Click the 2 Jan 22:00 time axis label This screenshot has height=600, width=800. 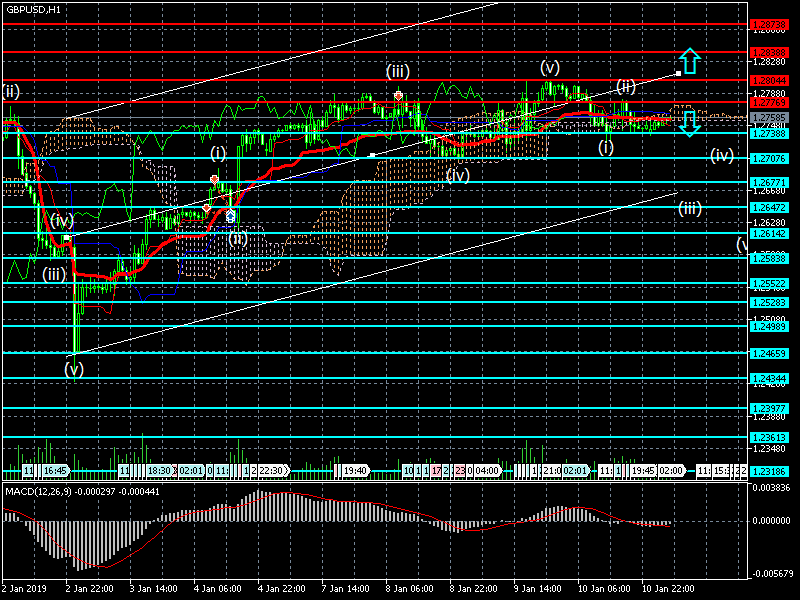(90, 589)
